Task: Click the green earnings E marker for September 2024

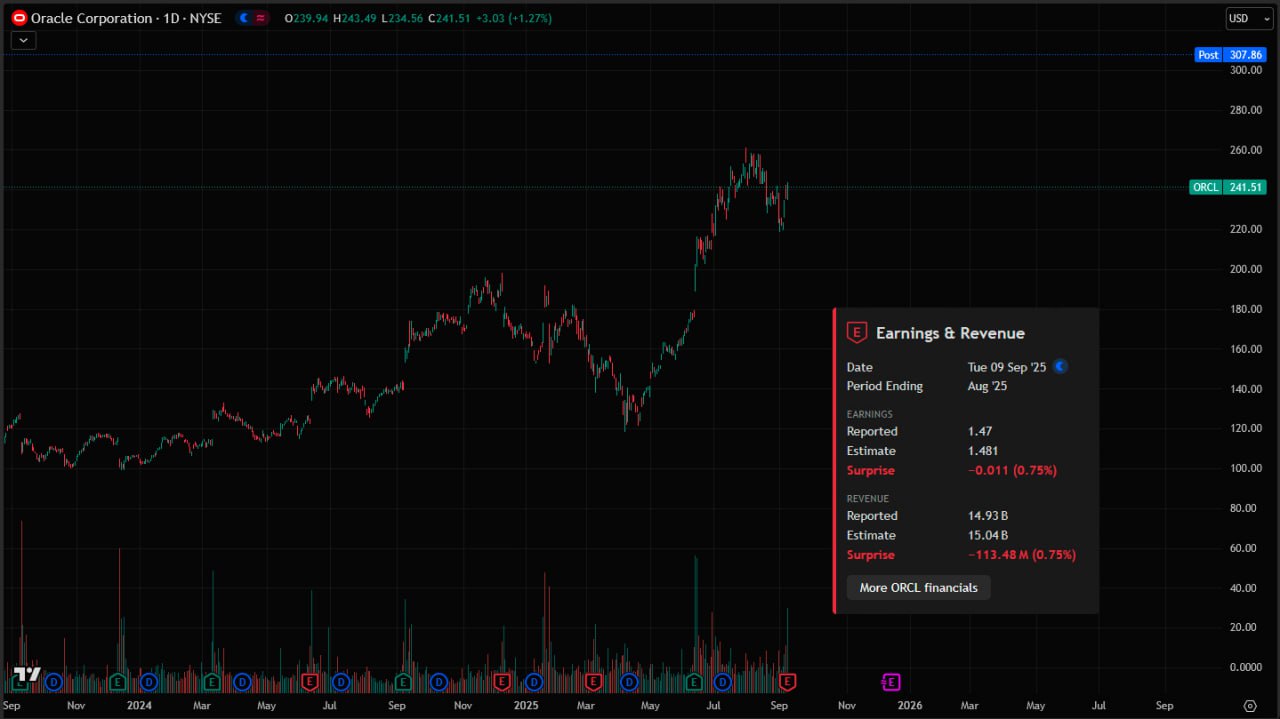Action: (x=403, y=682)
